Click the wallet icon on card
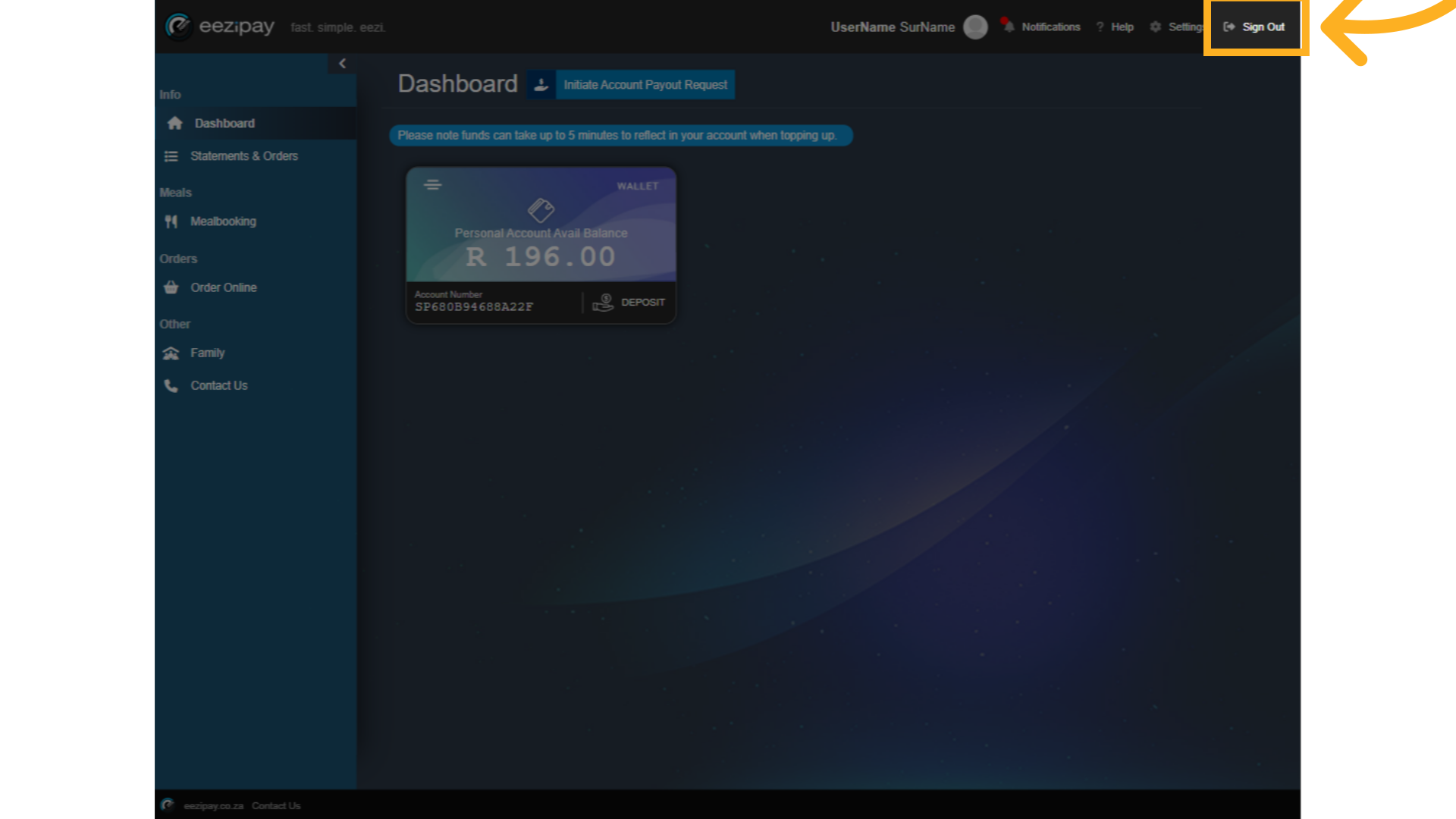Screen dimensions: 1456x819 (541, 210)
